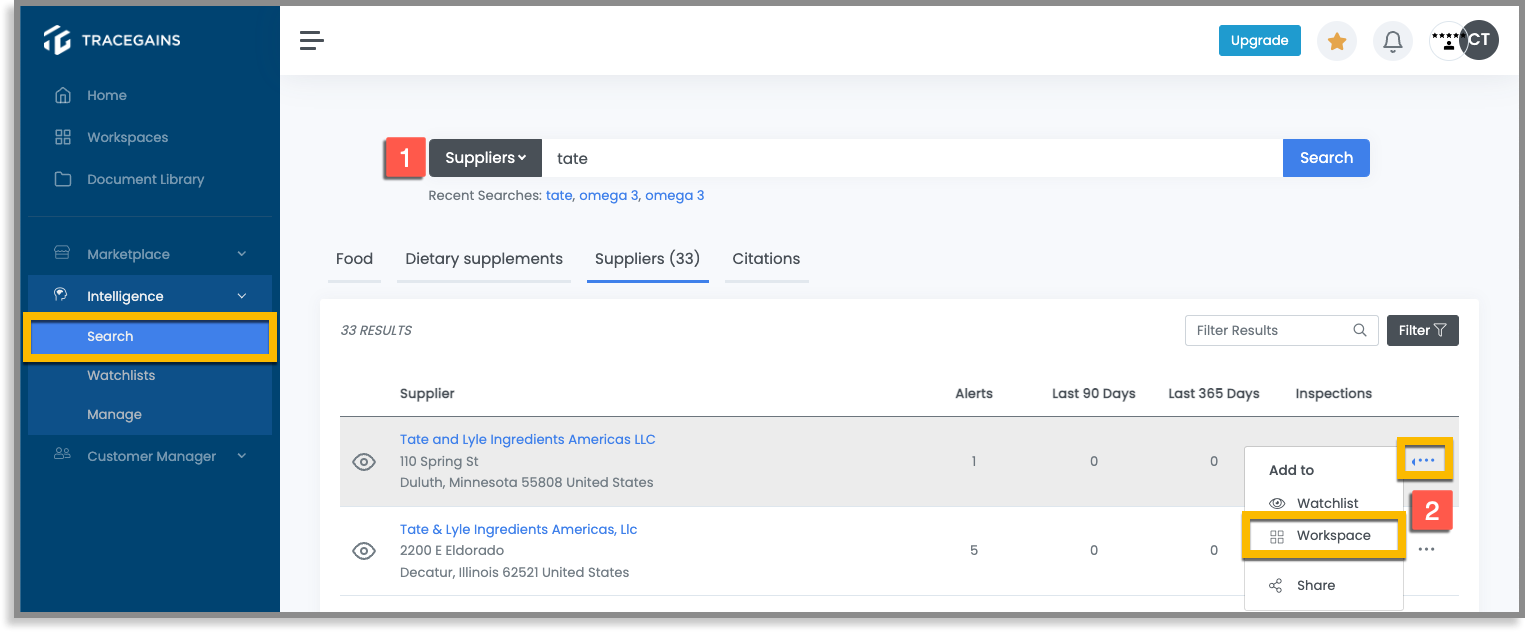Viewport: 1525px width, 632px height.
Task: Click the TraceGains logo
Action: coord(111,40)
